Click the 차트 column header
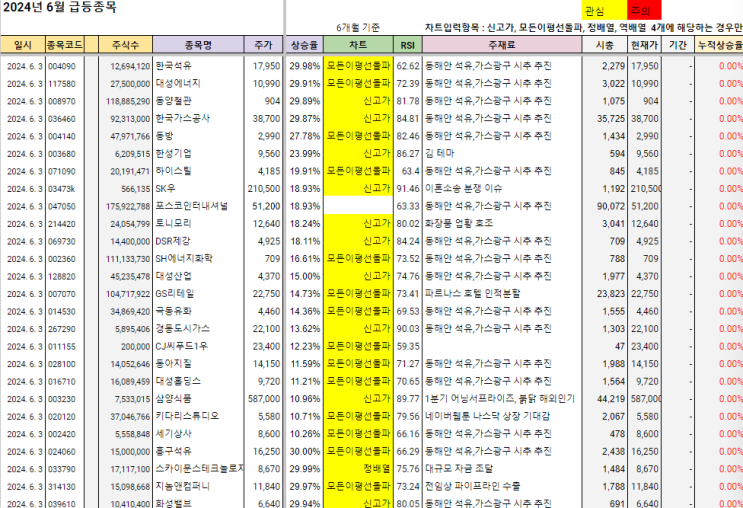Viewport: 743px width, 508px height. click(358, 45)
